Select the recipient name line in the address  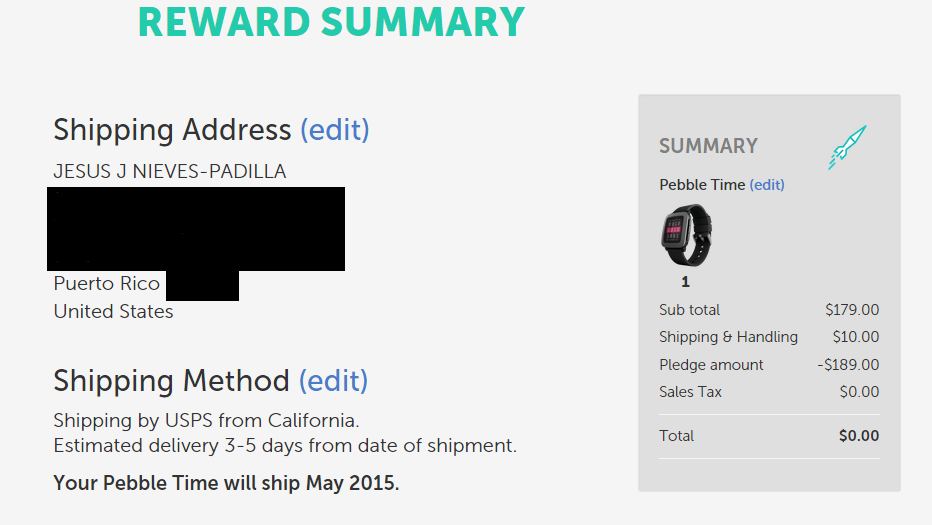[x=169, y=171]
